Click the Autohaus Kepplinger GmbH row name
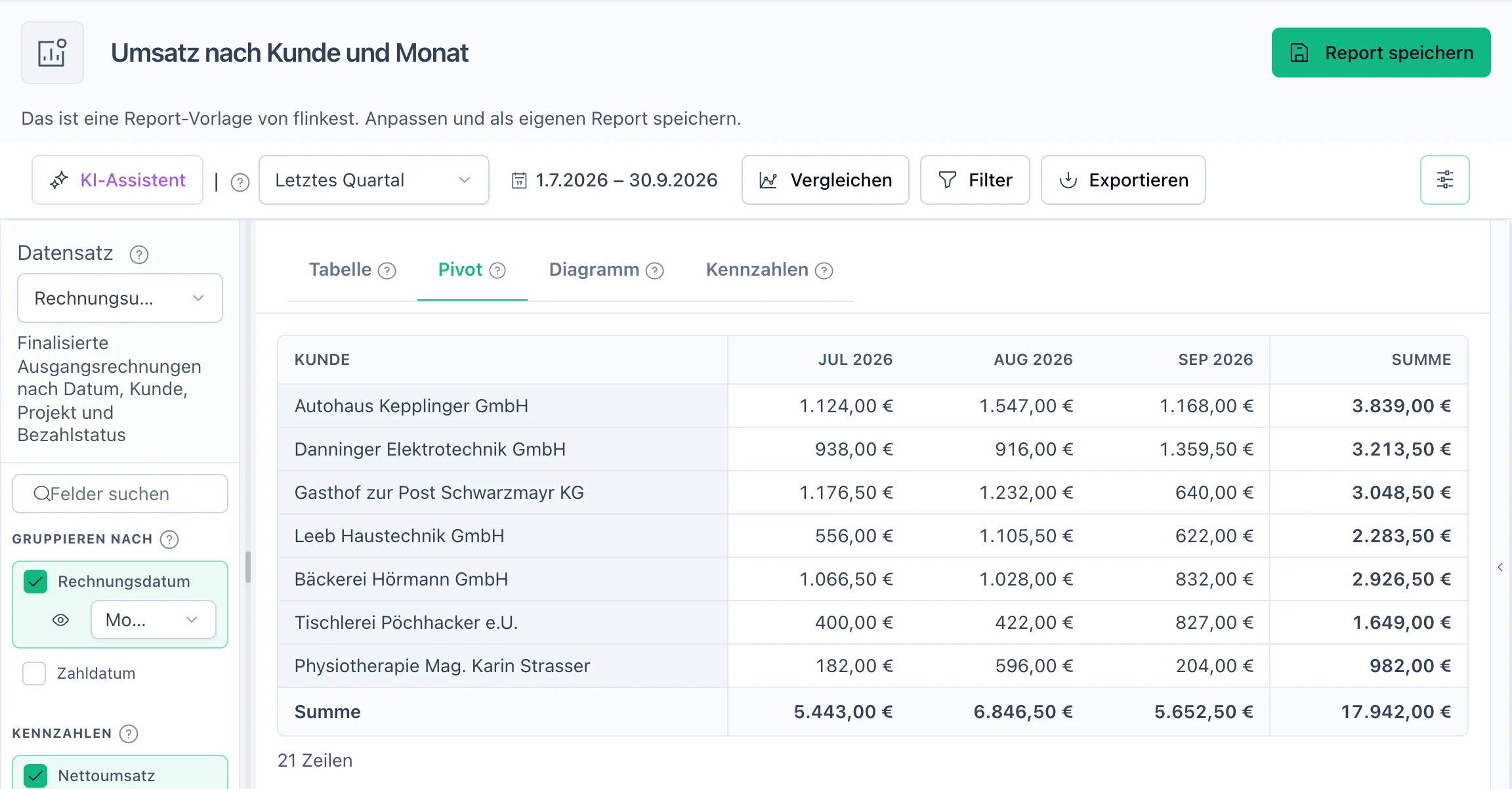The width and height of the screenshot is (1512, 789). coord(411,406)
